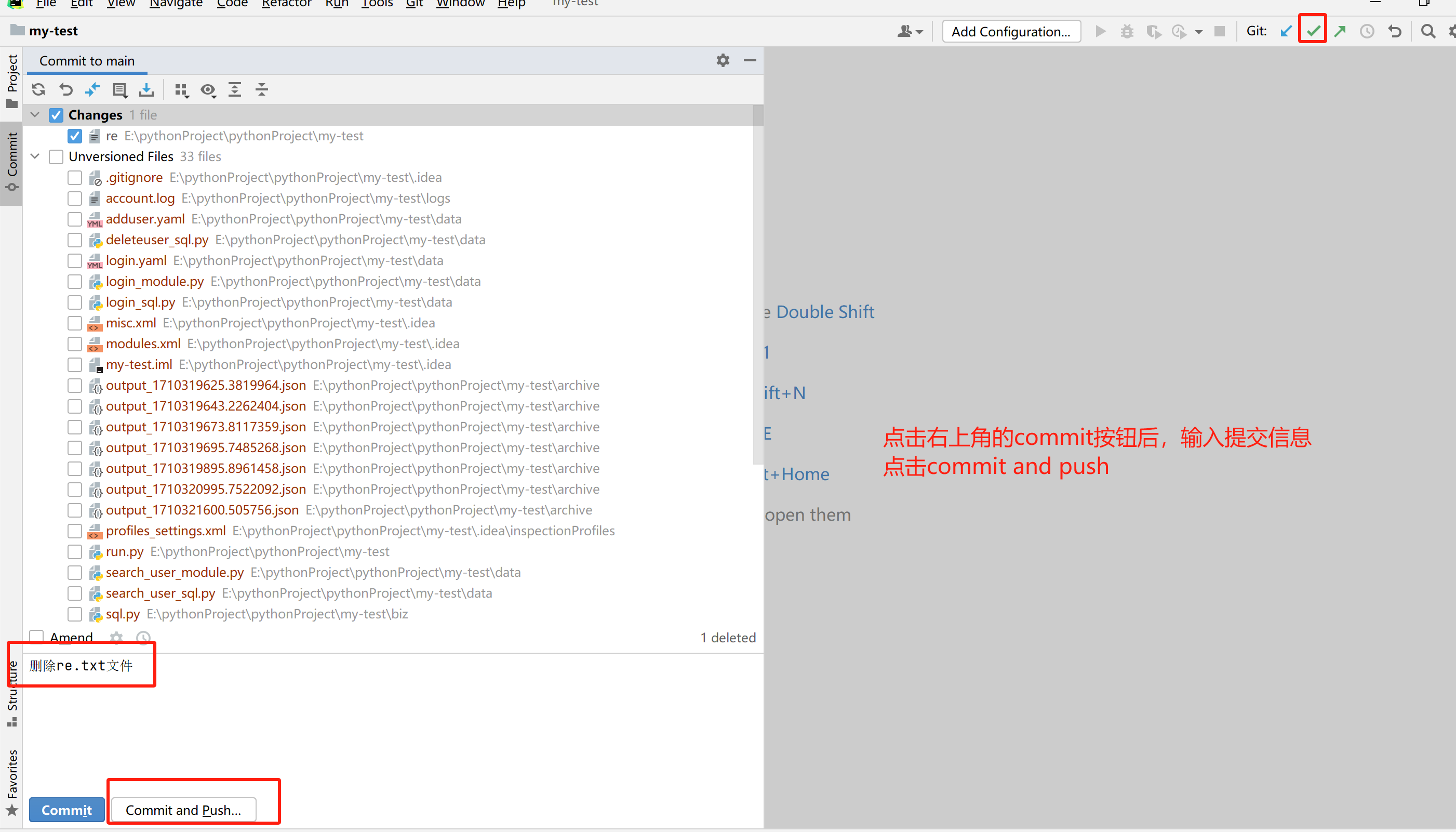The image size is (1456, 832).
Task: Open the Project tool window tab
Action: [x=12, y=80]
